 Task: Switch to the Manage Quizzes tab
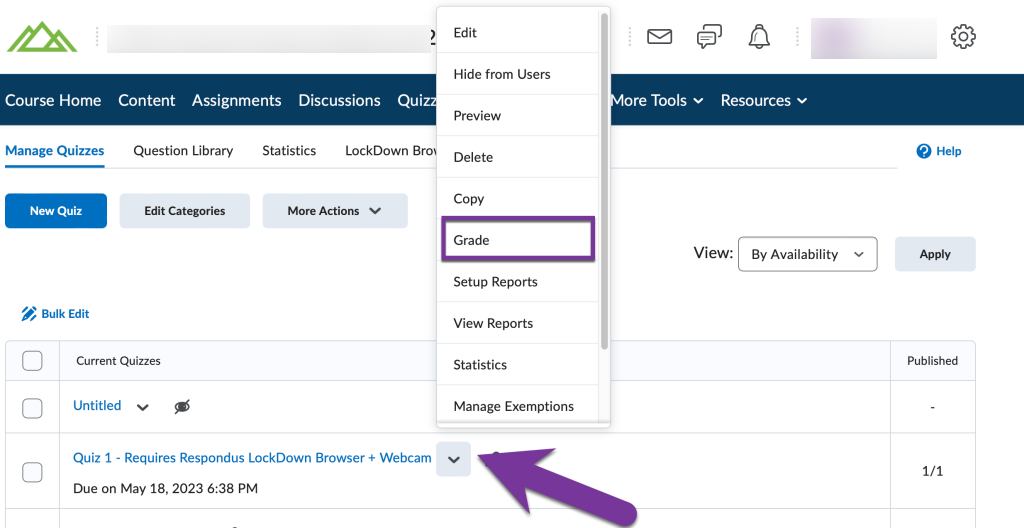pyautogui.click(x=55, y=151)
